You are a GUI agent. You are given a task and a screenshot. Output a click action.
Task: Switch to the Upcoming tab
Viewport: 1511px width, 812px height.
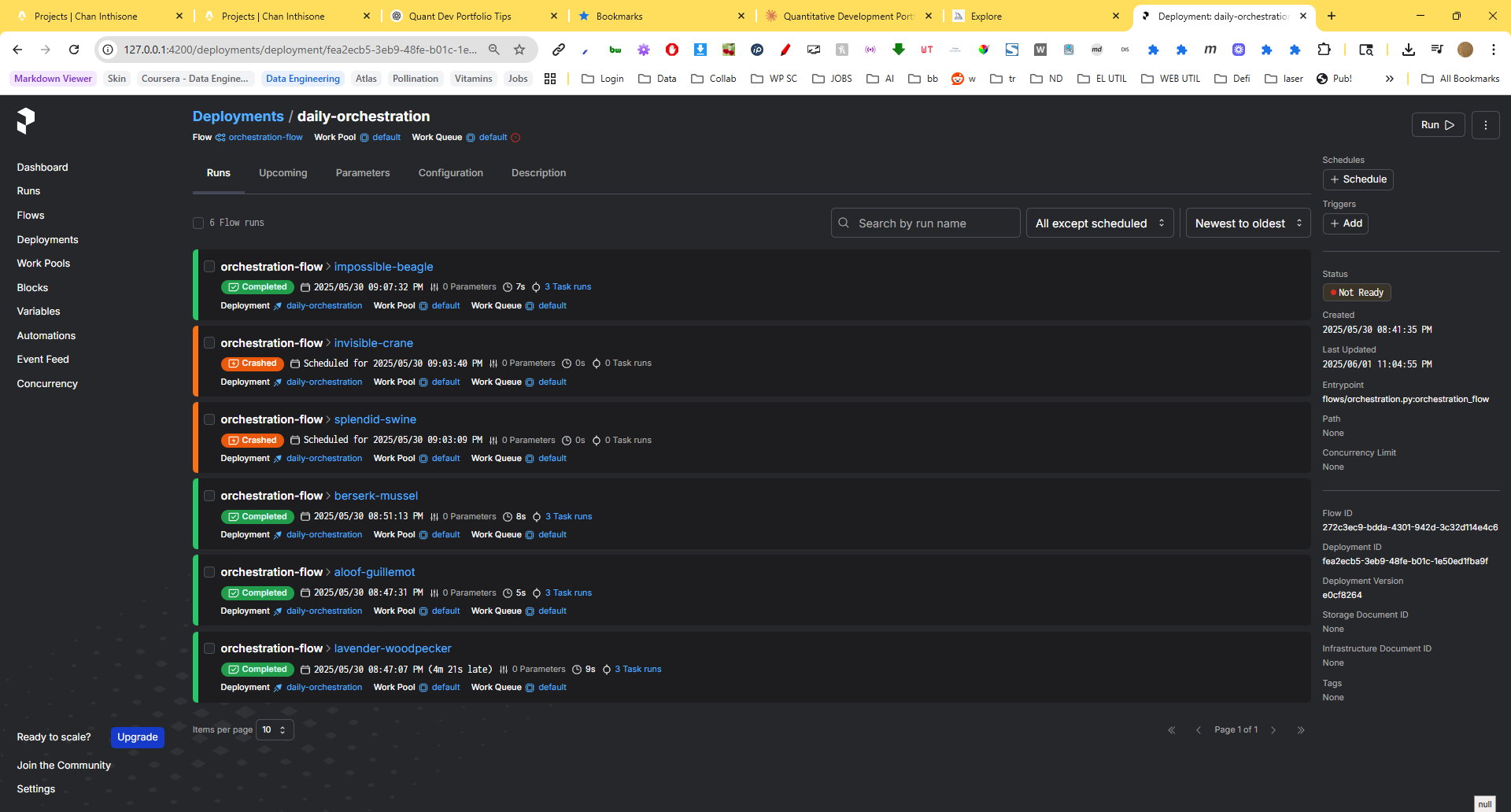tap(283, 173)
